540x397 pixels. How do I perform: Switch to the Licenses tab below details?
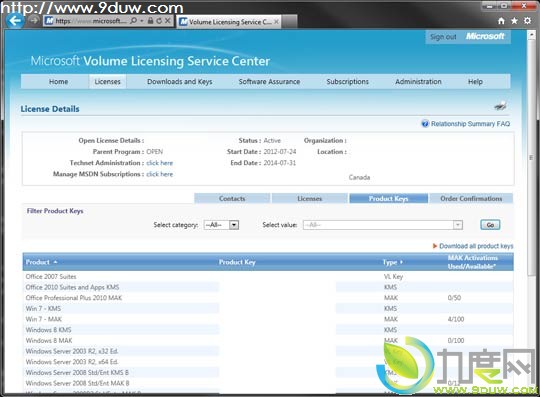[310, 198]
